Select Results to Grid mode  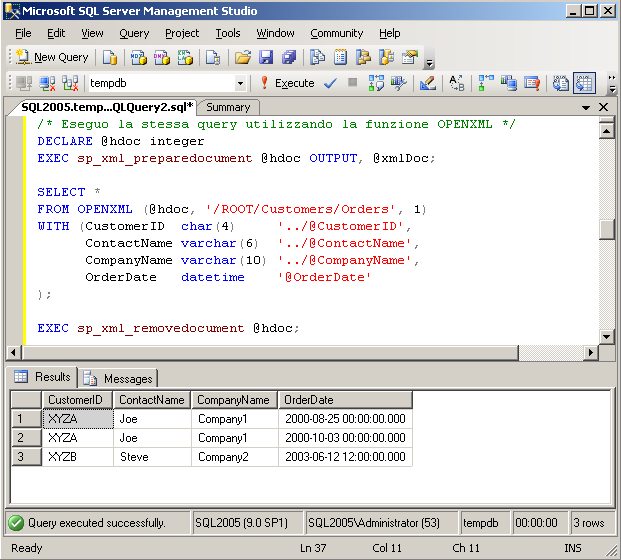click(x=584, y=83)
